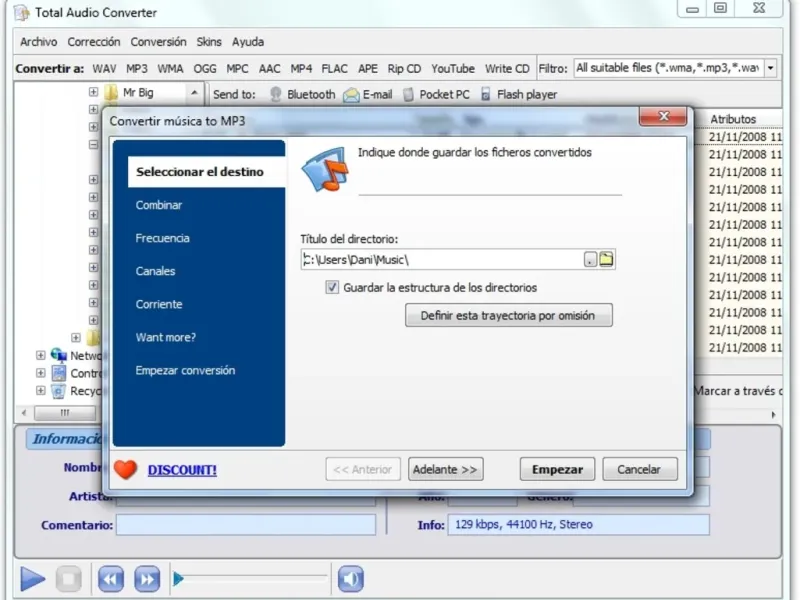Open the browse folder icon next to path
800x600 pixels.
[606, 259]
